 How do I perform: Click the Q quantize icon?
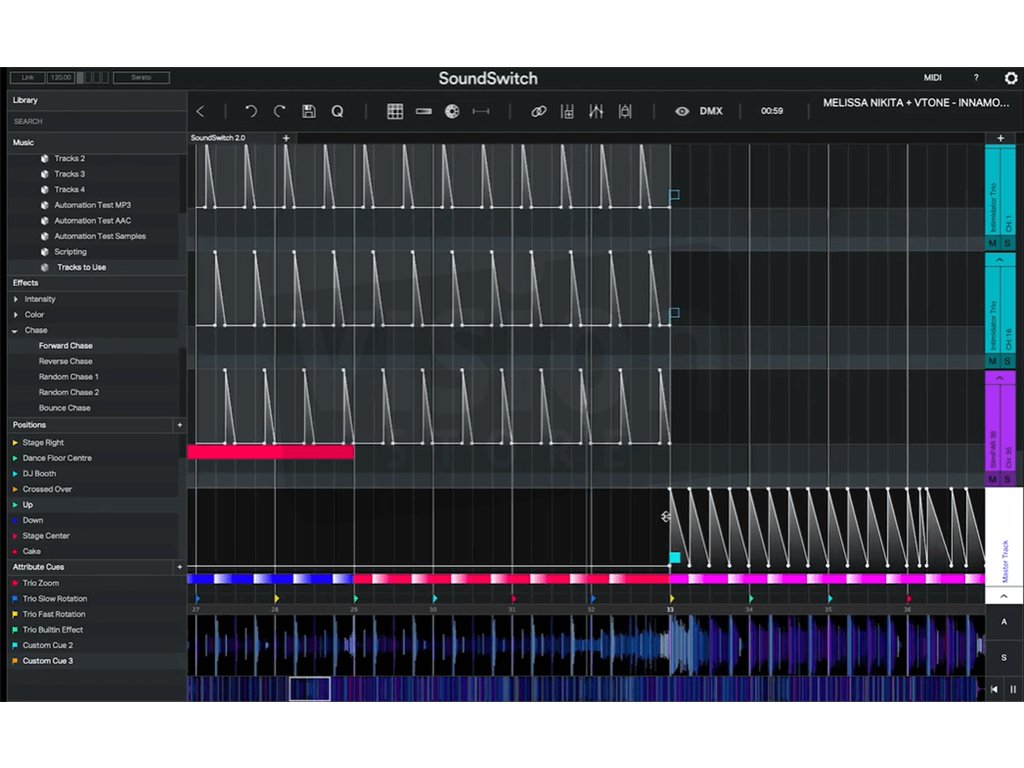[337, 111]
